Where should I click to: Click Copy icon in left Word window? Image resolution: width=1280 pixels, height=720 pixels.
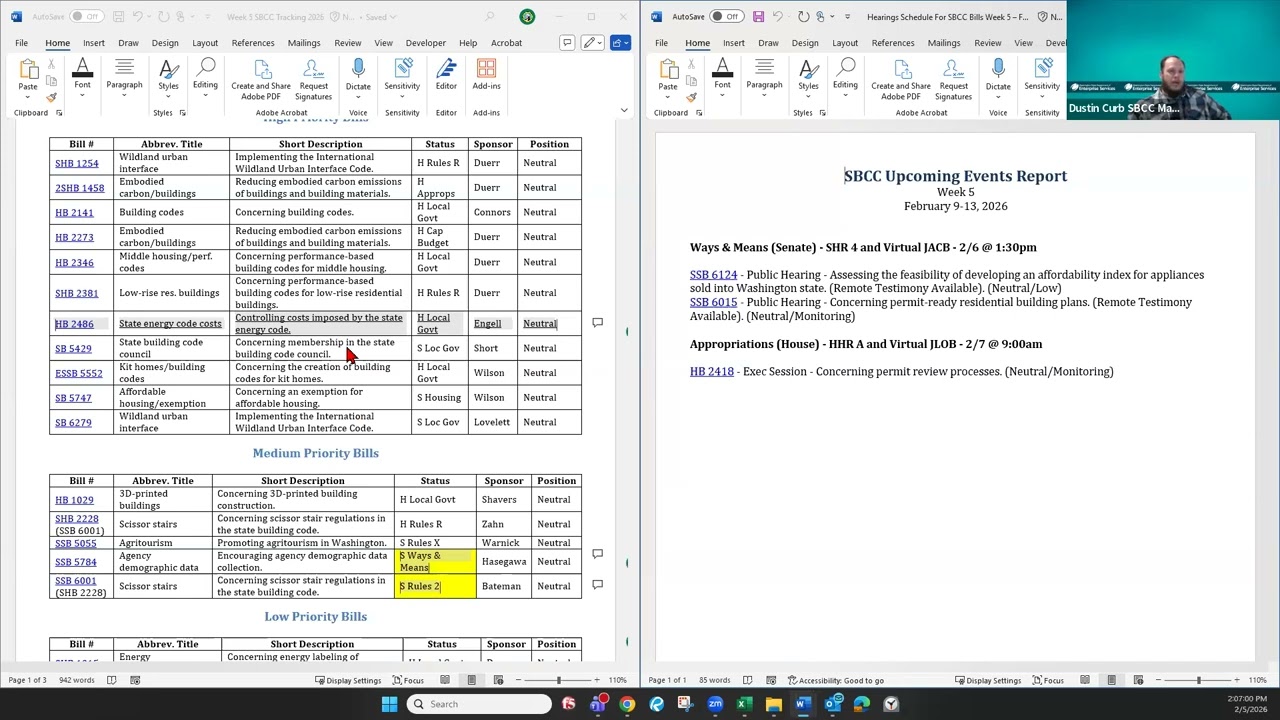[x=51, y=81]
